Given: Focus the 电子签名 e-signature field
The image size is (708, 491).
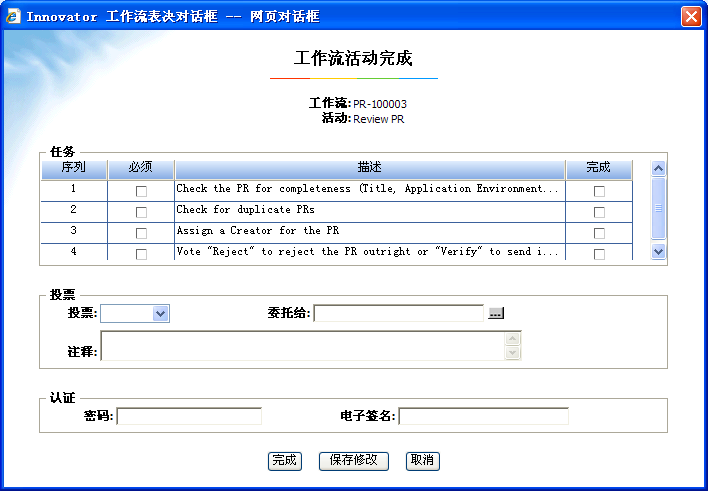Looking at the screenshot, I should (484, 416).
